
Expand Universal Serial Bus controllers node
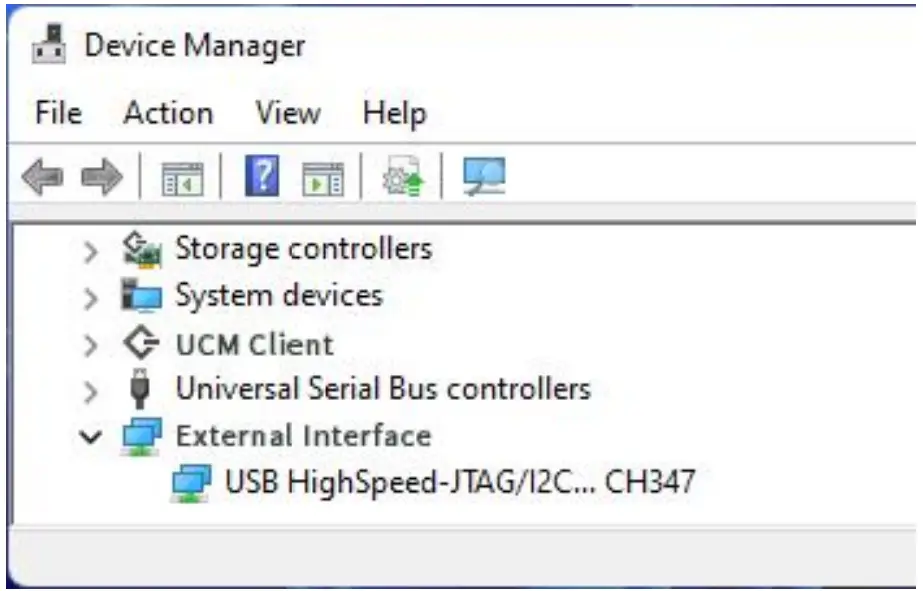click(x=92, y=390)
